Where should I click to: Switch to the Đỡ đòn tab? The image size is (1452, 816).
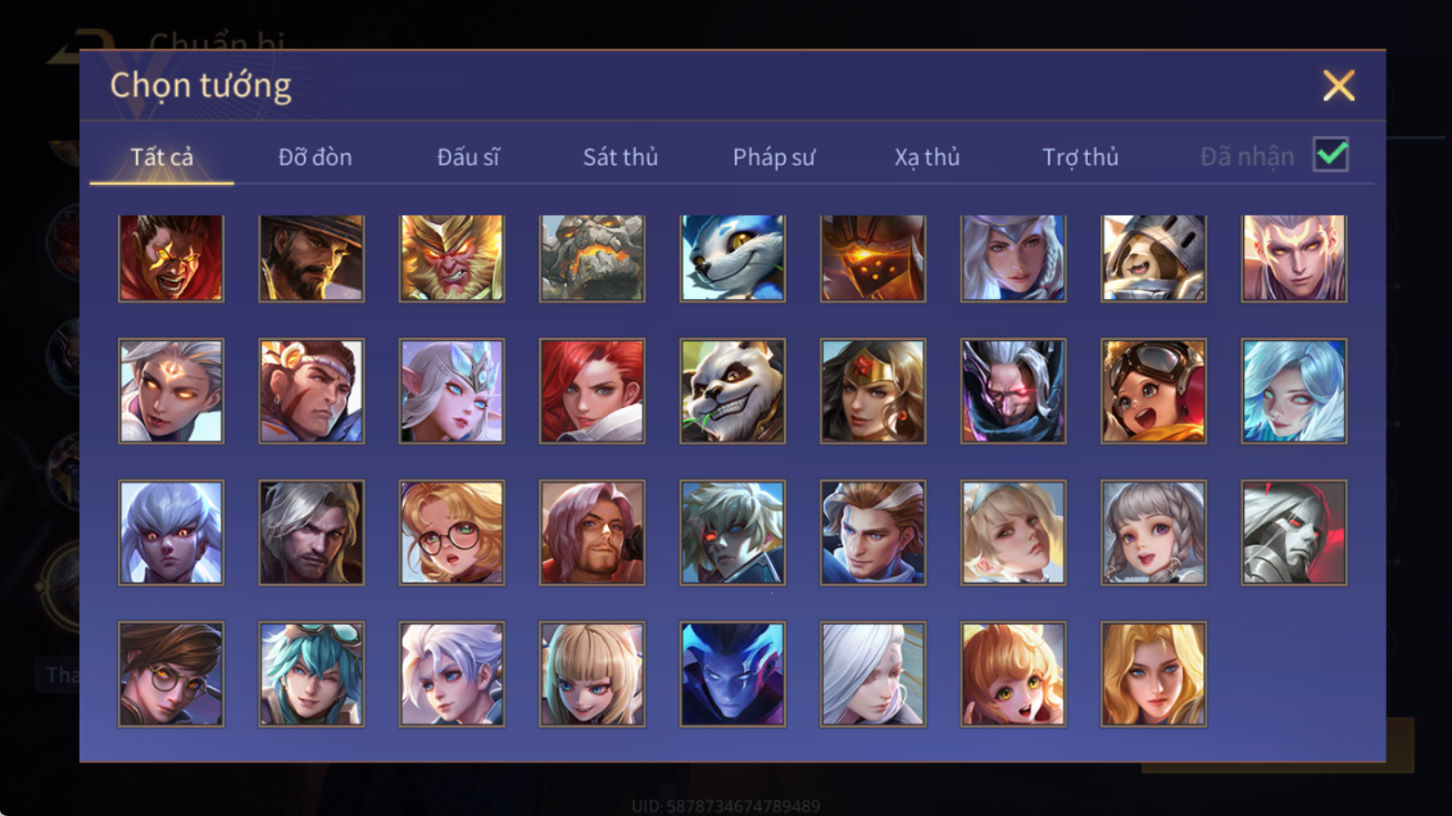pos(315,157)
